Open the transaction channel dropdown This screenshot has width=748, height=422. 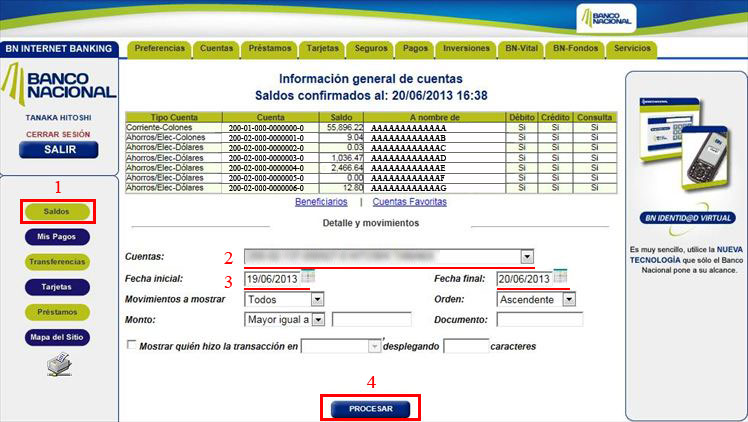374,346
